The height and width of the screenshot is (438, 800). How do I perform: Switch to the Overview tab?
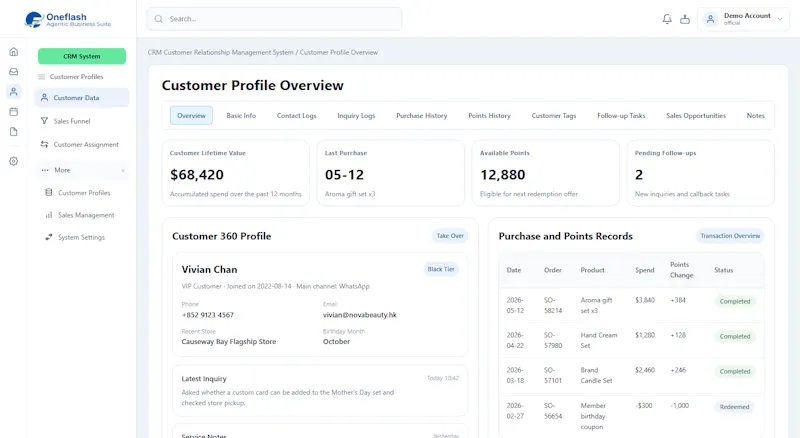tap(191, 115)
